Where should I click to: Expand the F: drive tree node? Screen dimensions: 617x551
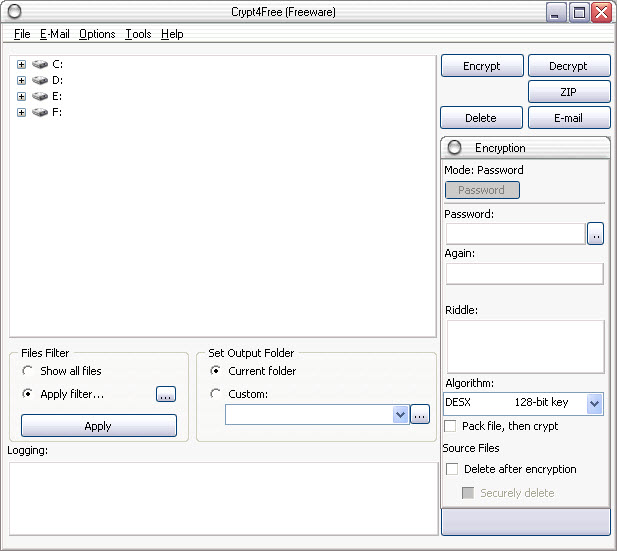(x=22, y=113)
